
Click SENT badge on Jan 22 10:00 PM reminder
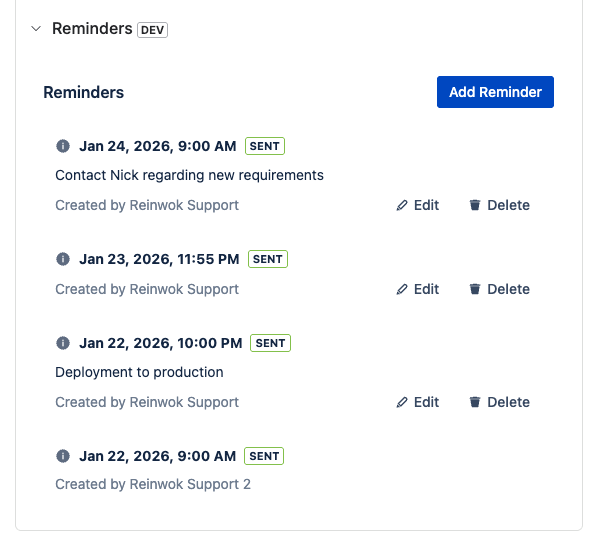[270, 343]
